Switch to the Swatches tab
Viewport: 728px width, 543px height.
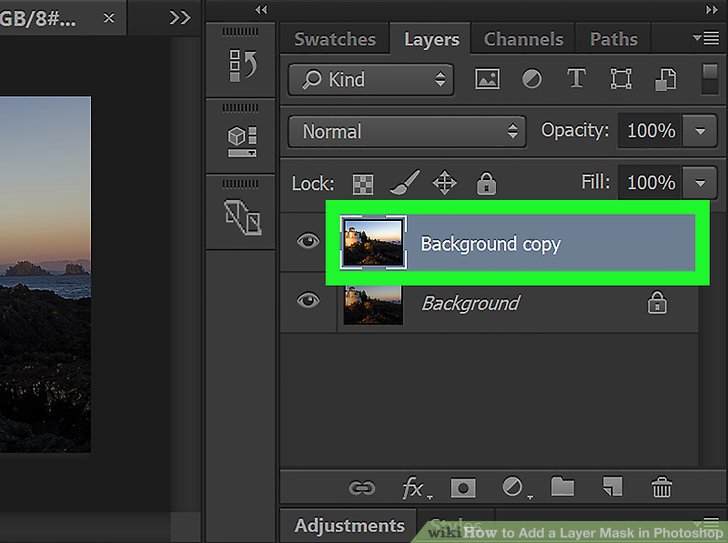coord(335,40)
